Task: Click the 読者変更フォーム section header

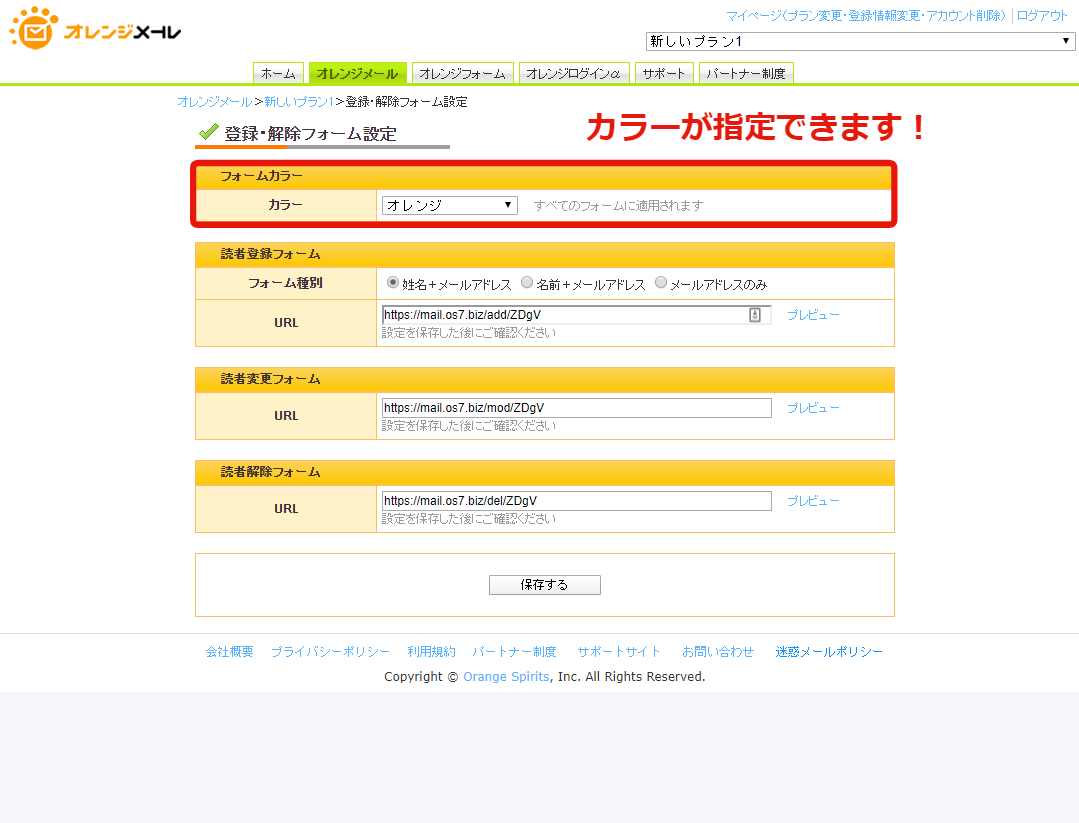Action: [x=544, y=380]
